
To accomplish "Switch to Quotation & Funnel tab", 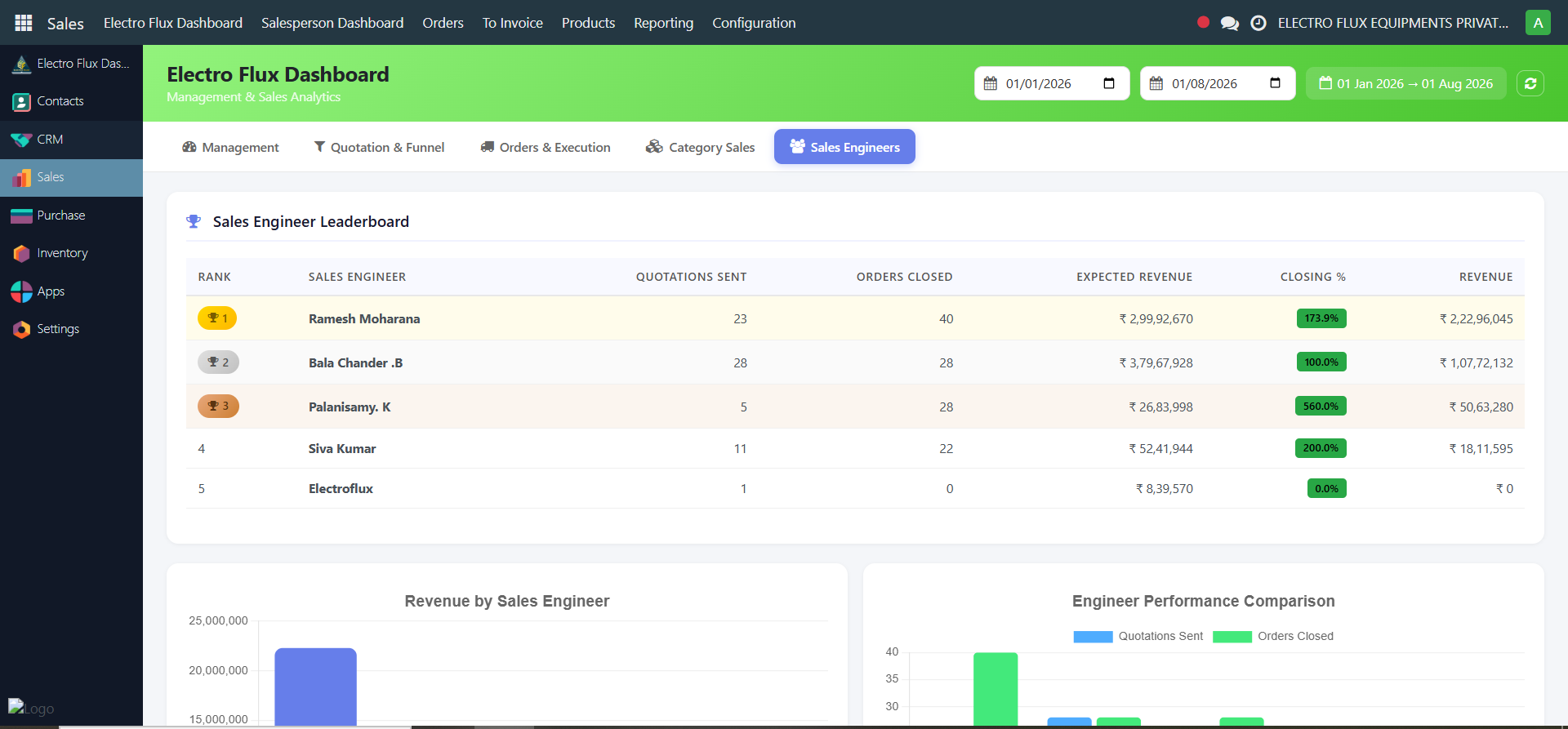I will 380,147.
